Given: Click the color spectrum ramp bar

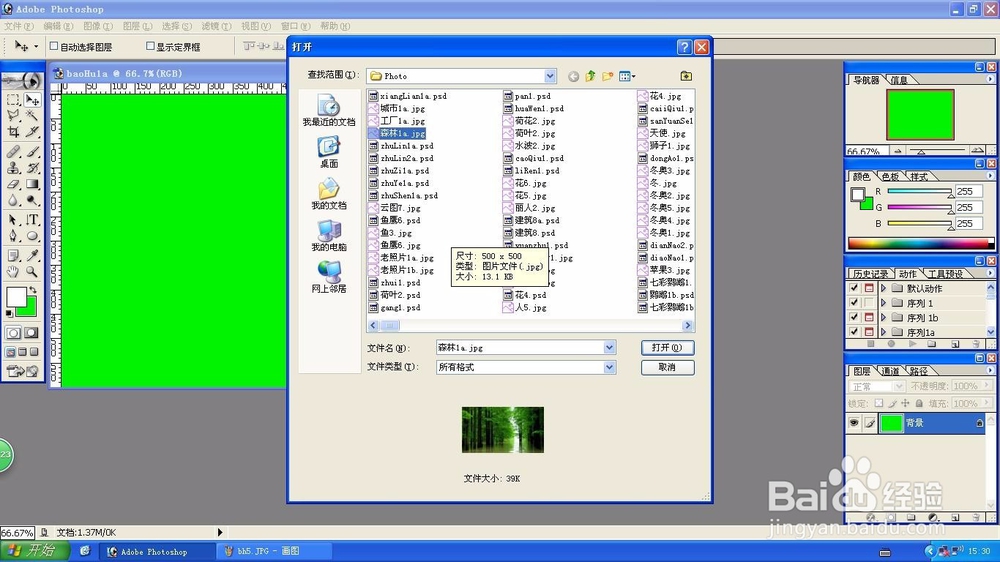Looking at the screenshot, I should 920,243.
